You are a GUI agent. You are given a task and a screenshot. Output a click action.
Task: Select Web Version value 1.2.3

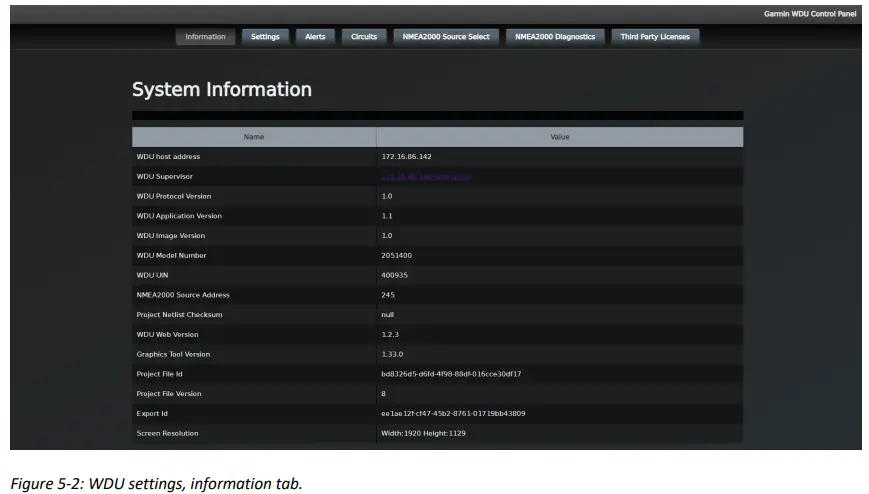390,335
